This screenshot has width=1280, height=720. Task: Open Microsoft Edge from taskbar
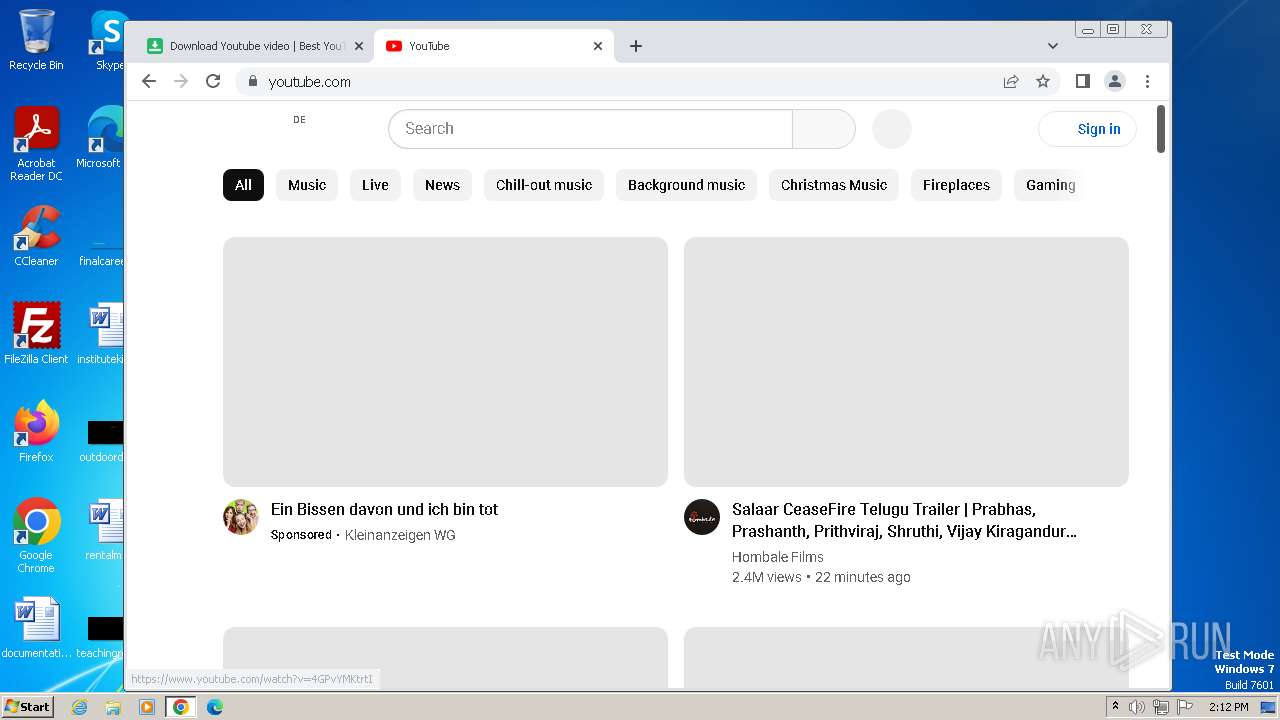click(215, 707)
